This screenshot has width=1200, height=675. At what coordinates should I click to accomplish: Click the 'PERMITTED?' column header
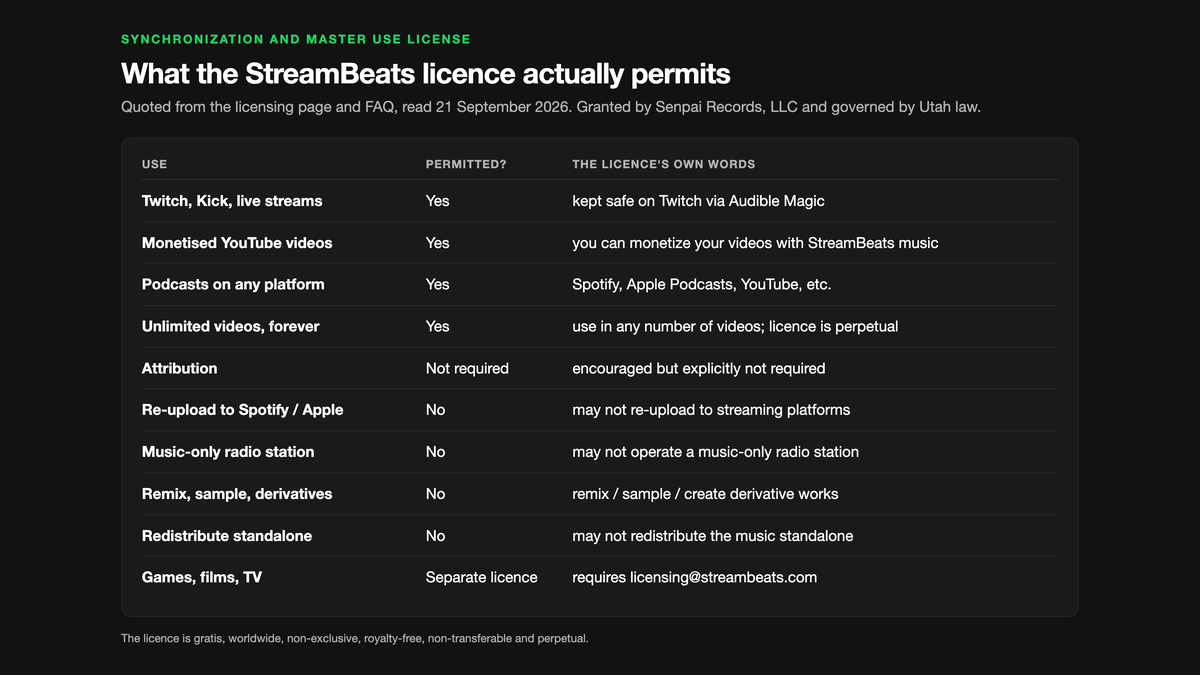tap(466, 164)
